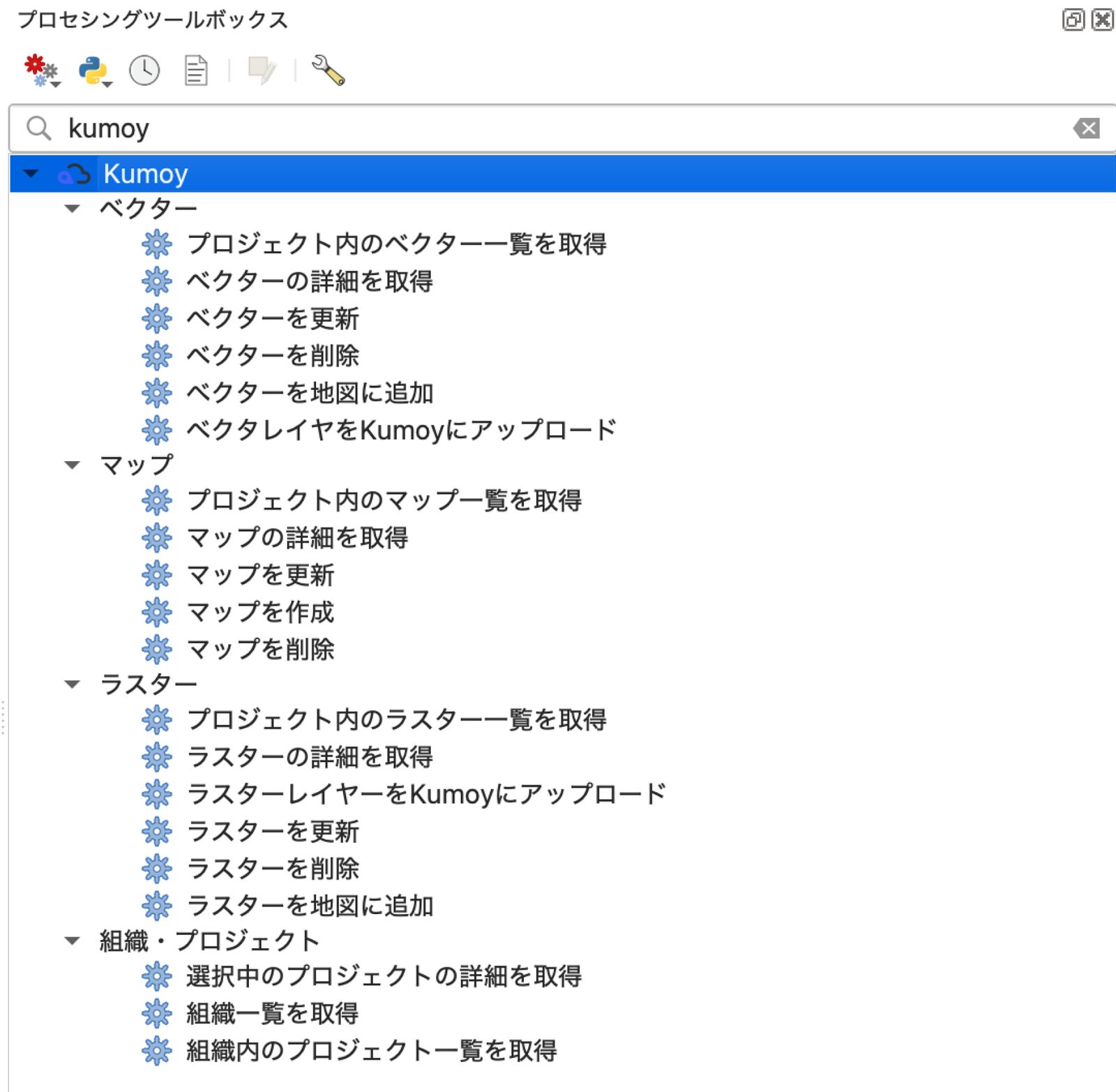Select ラスターを地図に追加 algorithm

(x=310, y=906)
